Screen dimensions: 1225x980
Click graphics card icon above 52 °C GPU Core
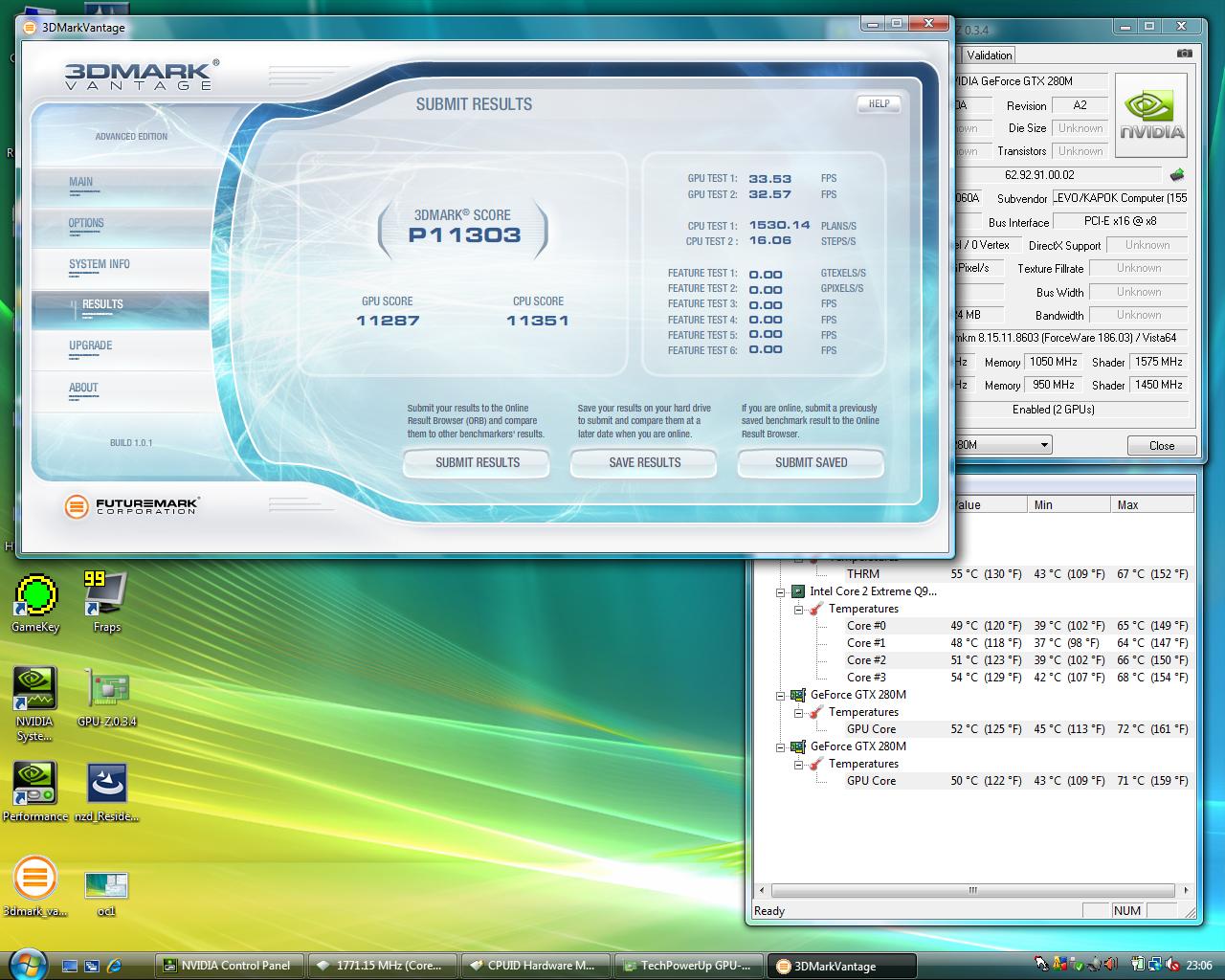click(x=797, y=695)
